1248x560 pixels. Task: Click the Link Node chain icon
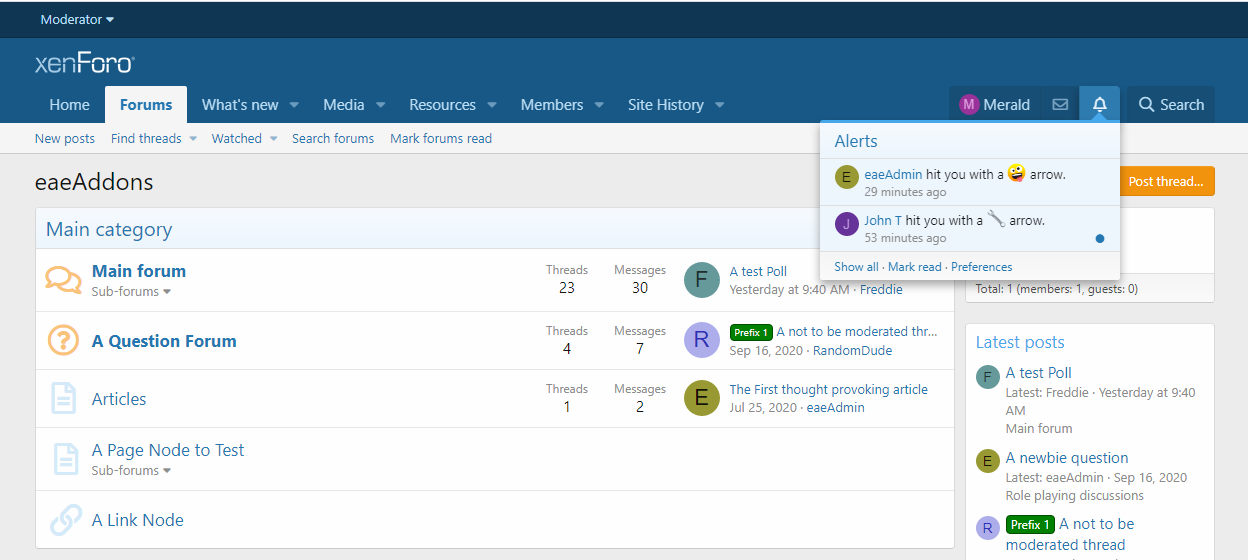pos(65,520)
